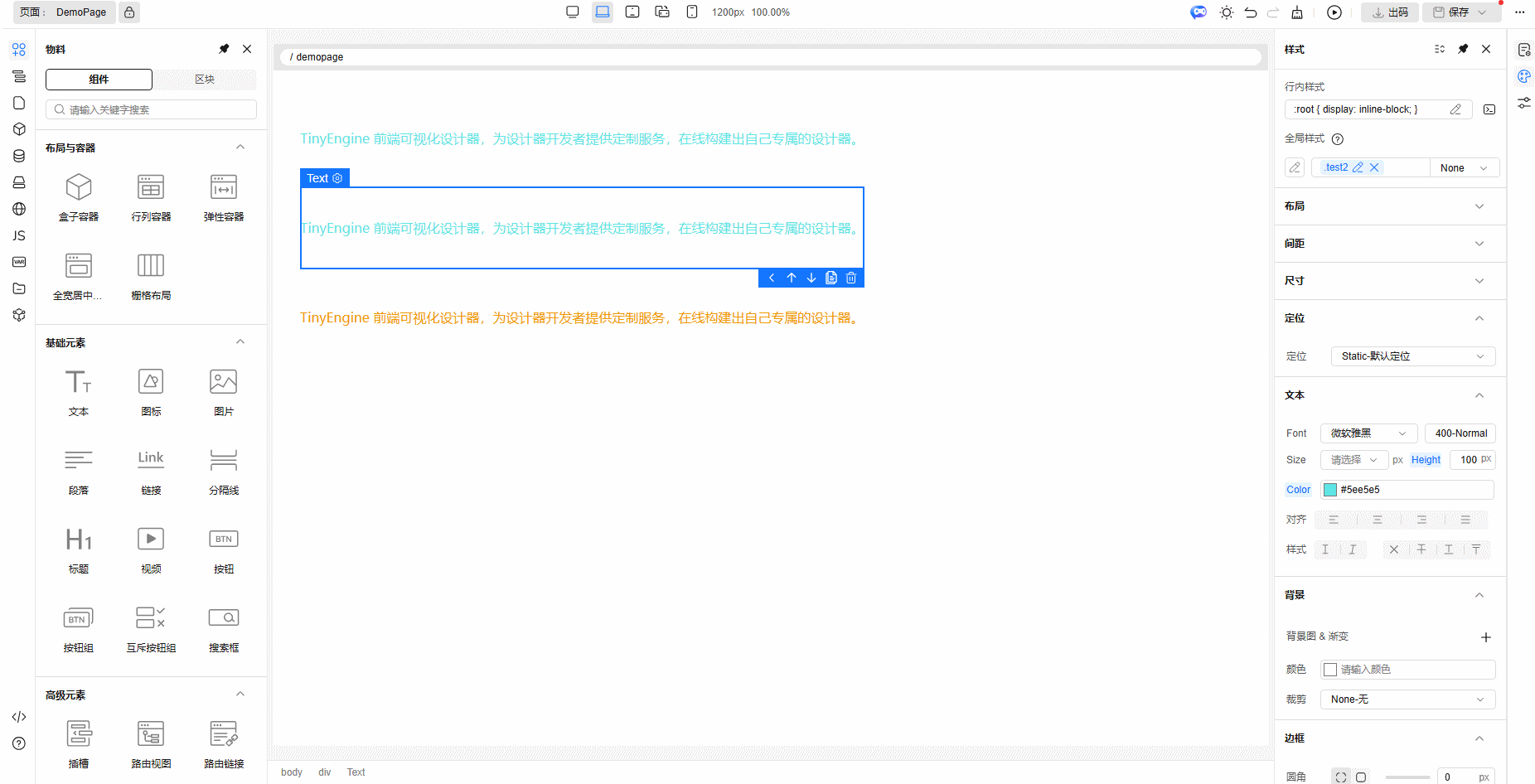
Task: Pin the materials panel
Action: 224,49
